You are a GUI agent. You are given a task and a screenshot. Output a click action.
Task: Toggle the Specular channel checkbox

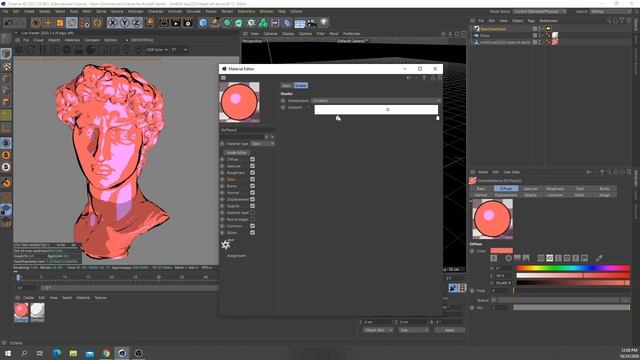(x=252, y=166)
